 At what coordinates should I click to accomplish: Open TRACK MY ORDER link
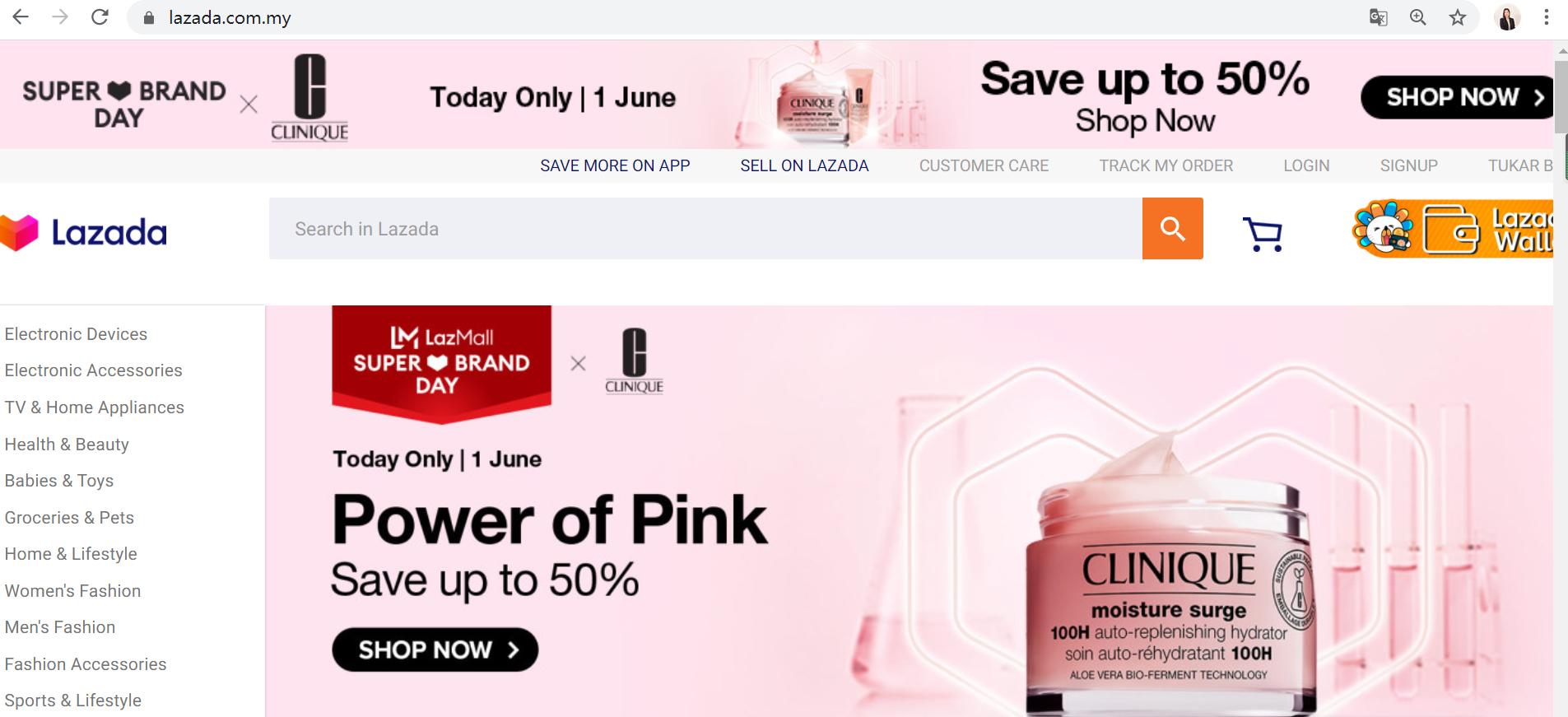pyautogui.click(x=1166, y=165)
